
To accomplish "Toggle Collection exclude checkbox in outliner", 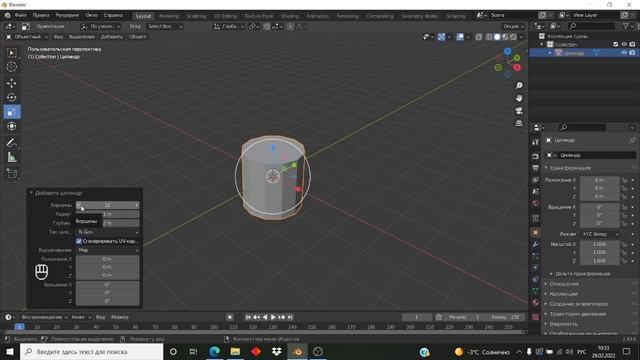I will (x=616, y=44).
